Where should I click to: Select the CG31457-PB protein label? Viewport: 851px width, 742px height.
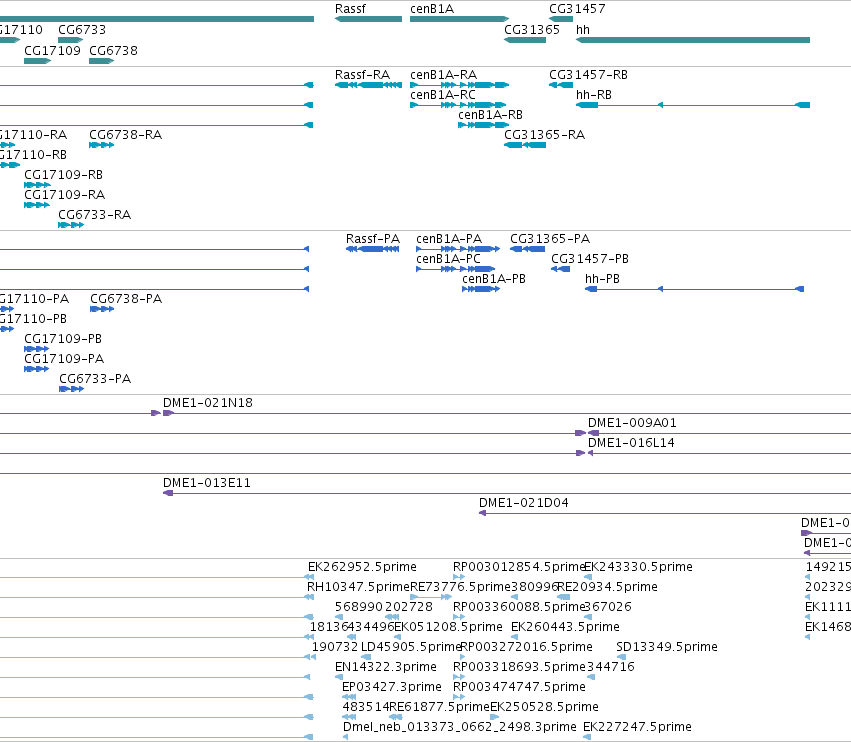tap(590, 259)
